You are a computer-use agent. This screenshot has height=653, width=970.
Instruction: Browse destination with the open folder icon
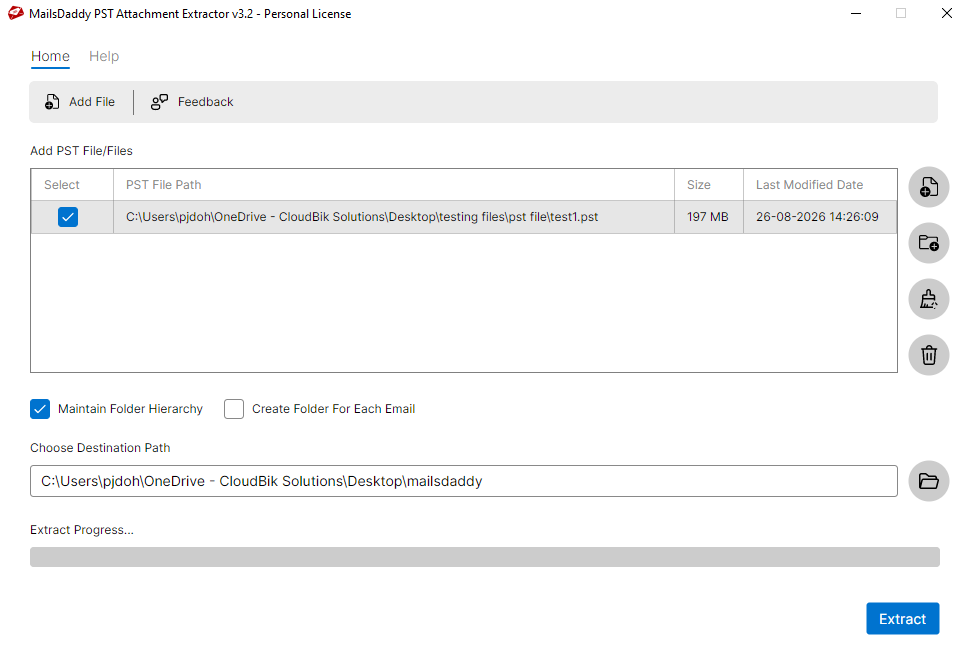(x=929, y=481)
